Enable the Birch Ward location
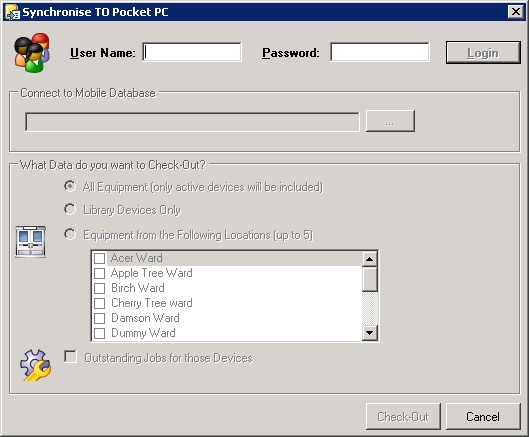The width and height of the screenshot is (529, 437). tap(99, 288)
